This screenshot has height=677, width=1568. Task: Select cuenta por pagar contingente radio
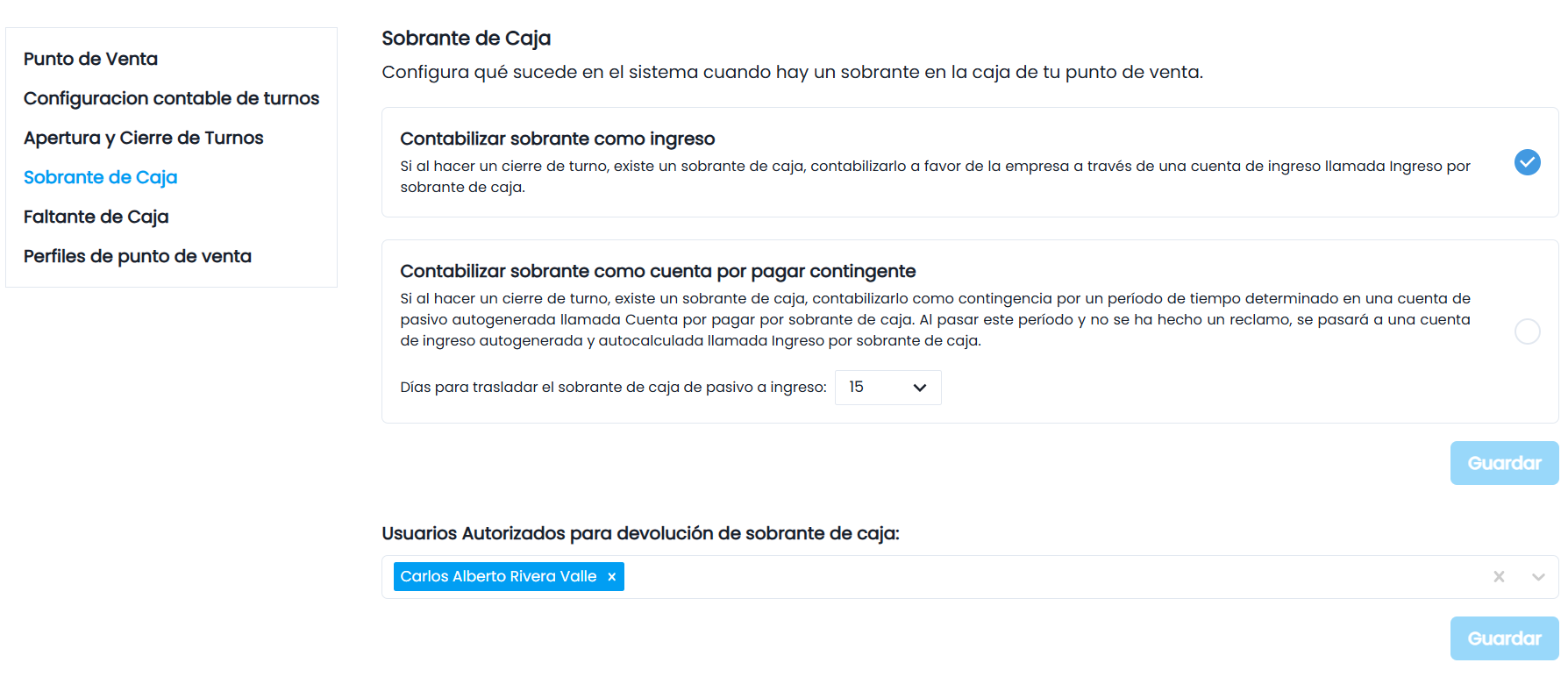click(1527, 331)
